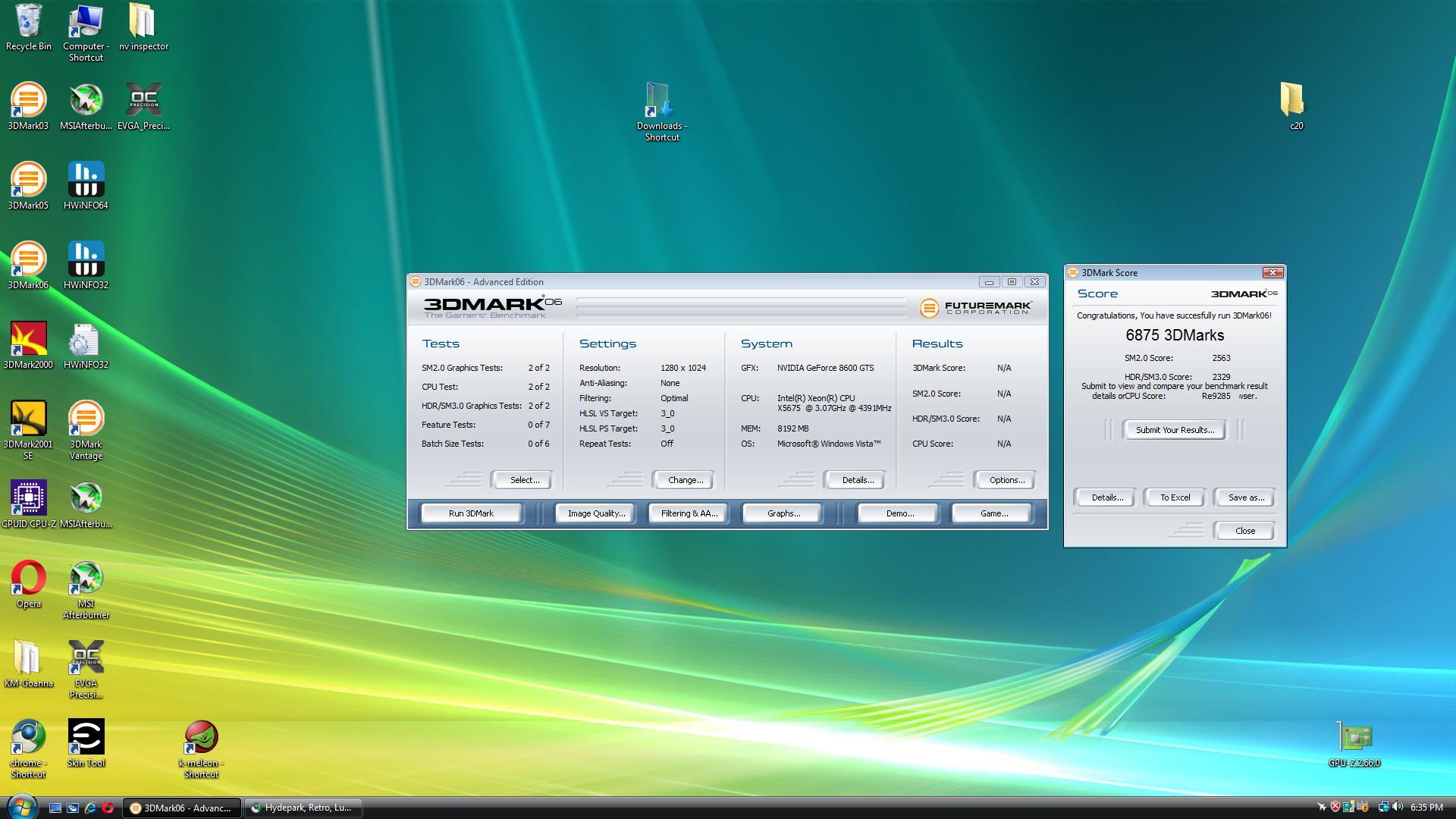This screenshot has width=1456, height=819.
Task: Open the 3DMark Vantage desktop shortcut
Action: 86,419
